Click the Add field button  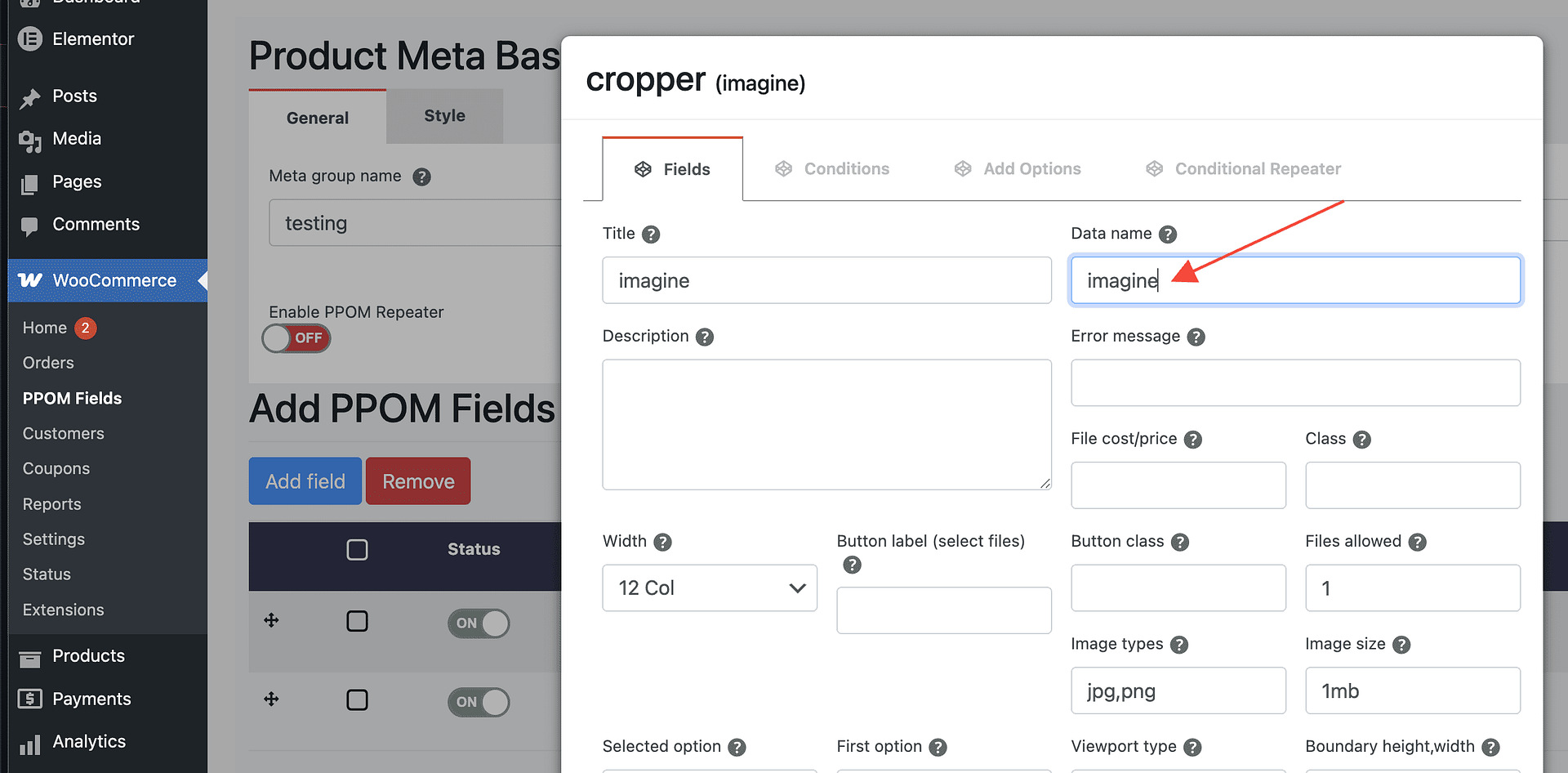click(305, 481)
